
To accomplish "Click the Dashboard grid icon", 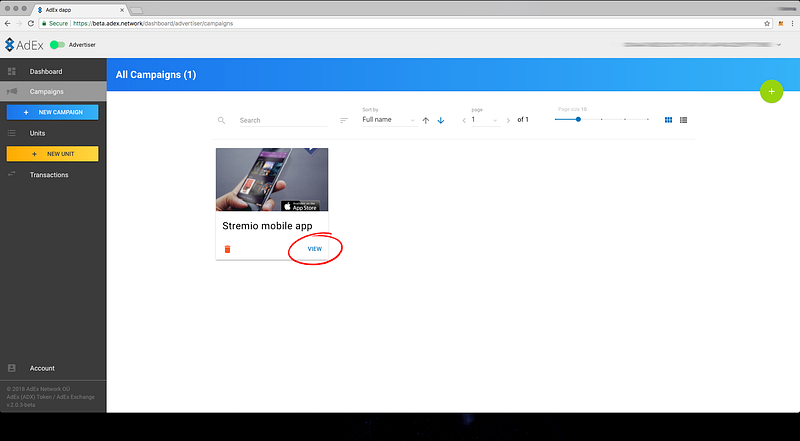I will [12, 71].
